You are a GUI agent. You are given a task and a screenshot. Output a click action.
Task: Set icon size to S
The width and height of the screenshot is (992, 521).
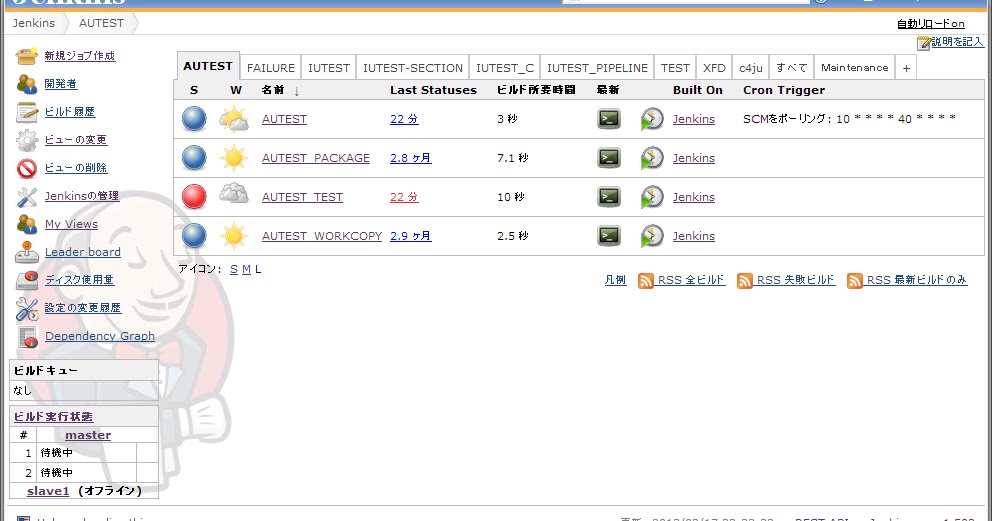point(233,269)
